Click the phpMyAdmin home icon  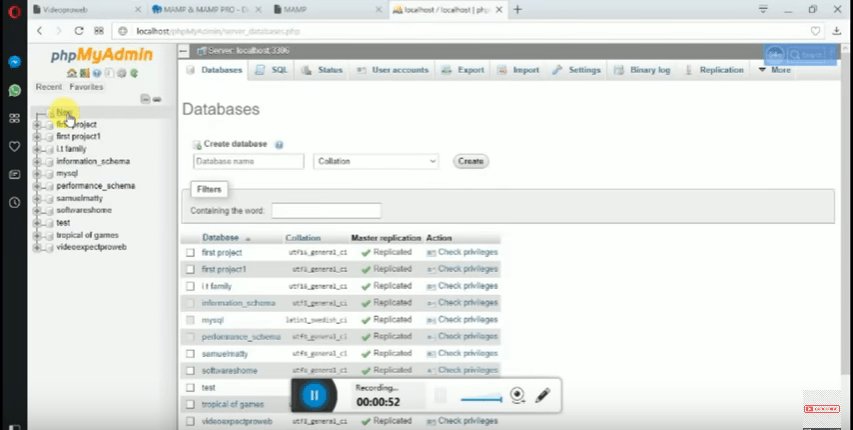(x=72, y=73)
